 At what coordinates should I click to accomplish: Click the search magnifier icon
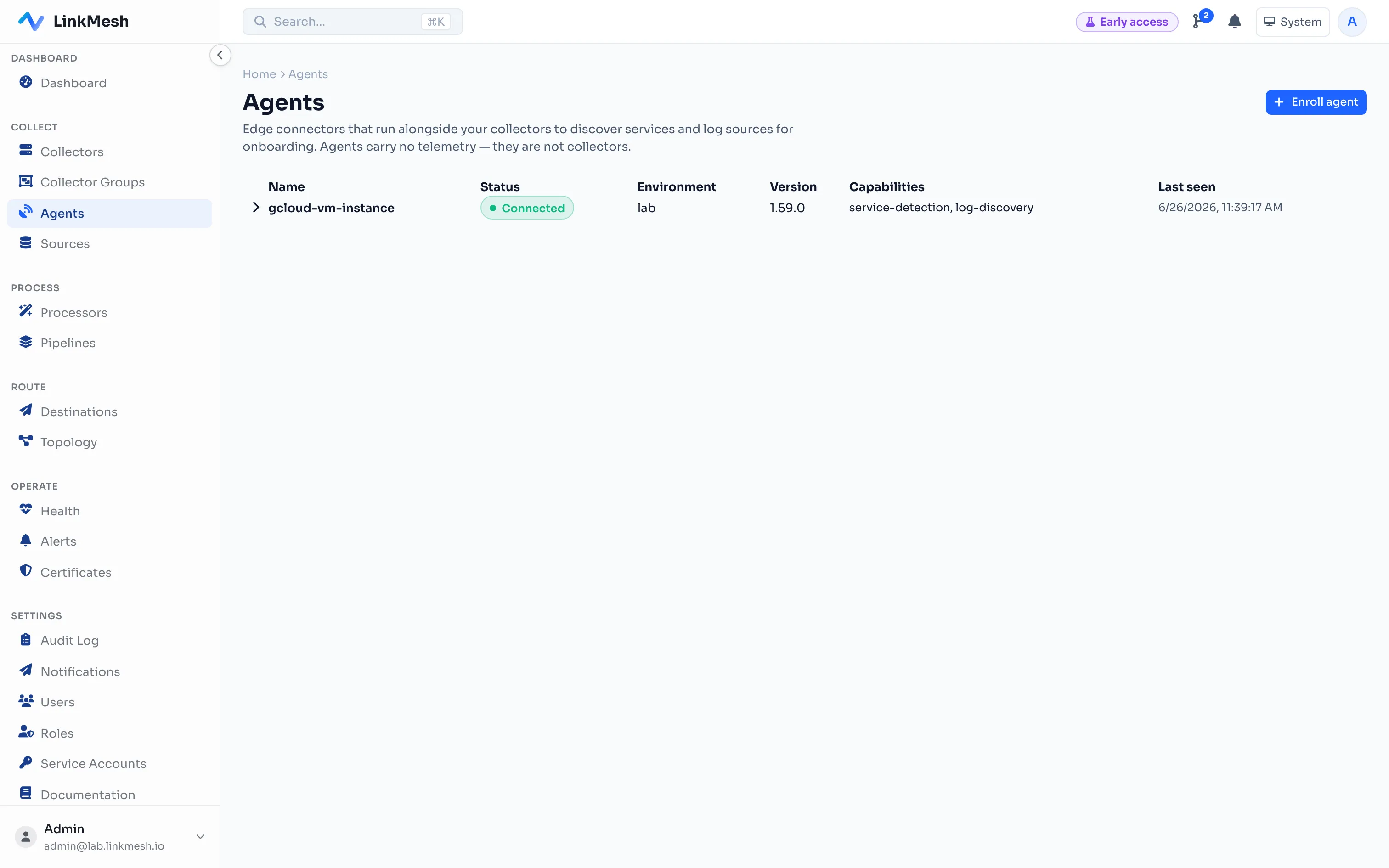[260, 22]
